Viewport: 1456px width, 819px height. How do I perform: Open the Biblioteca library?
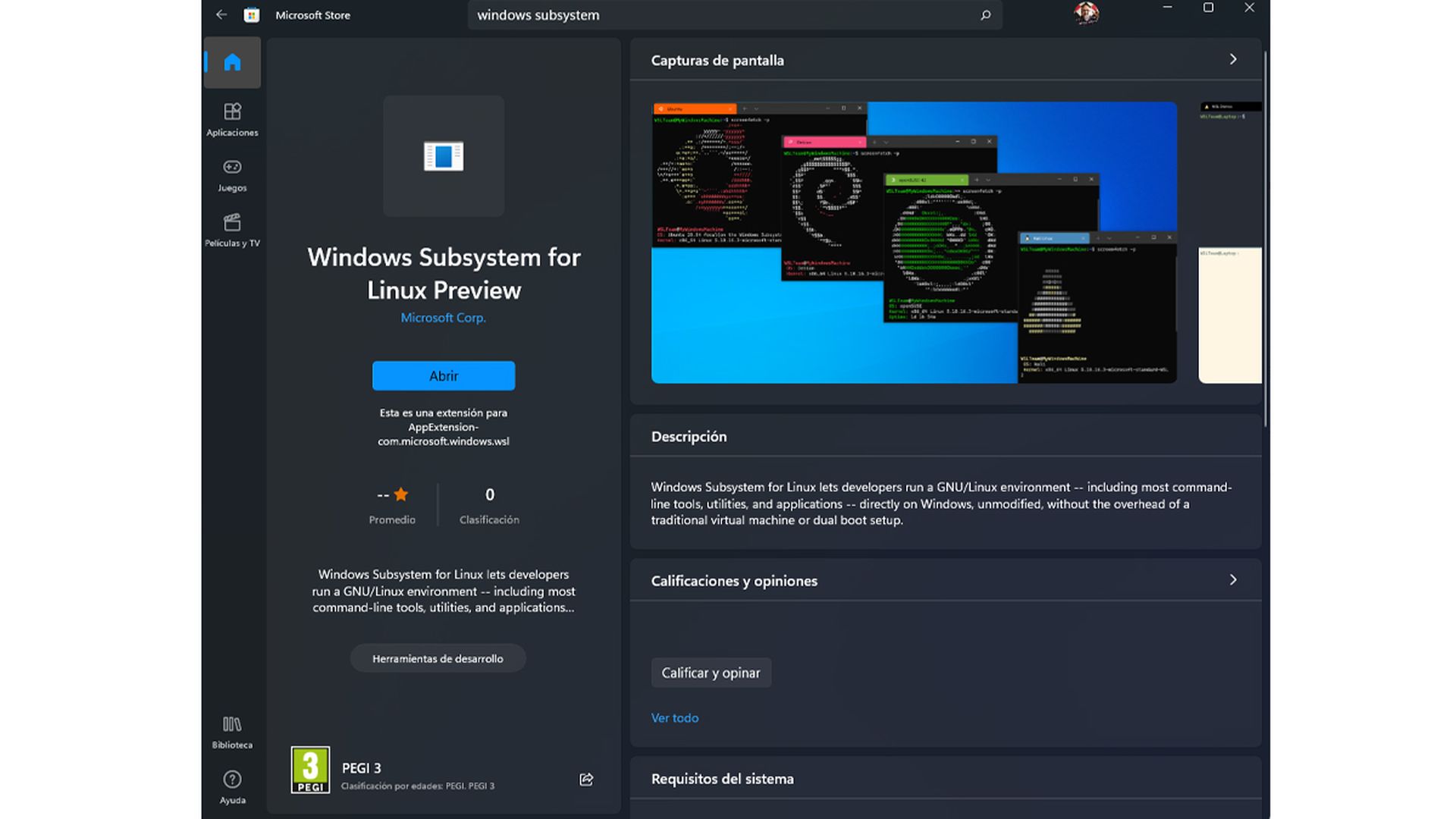(232, 733)
